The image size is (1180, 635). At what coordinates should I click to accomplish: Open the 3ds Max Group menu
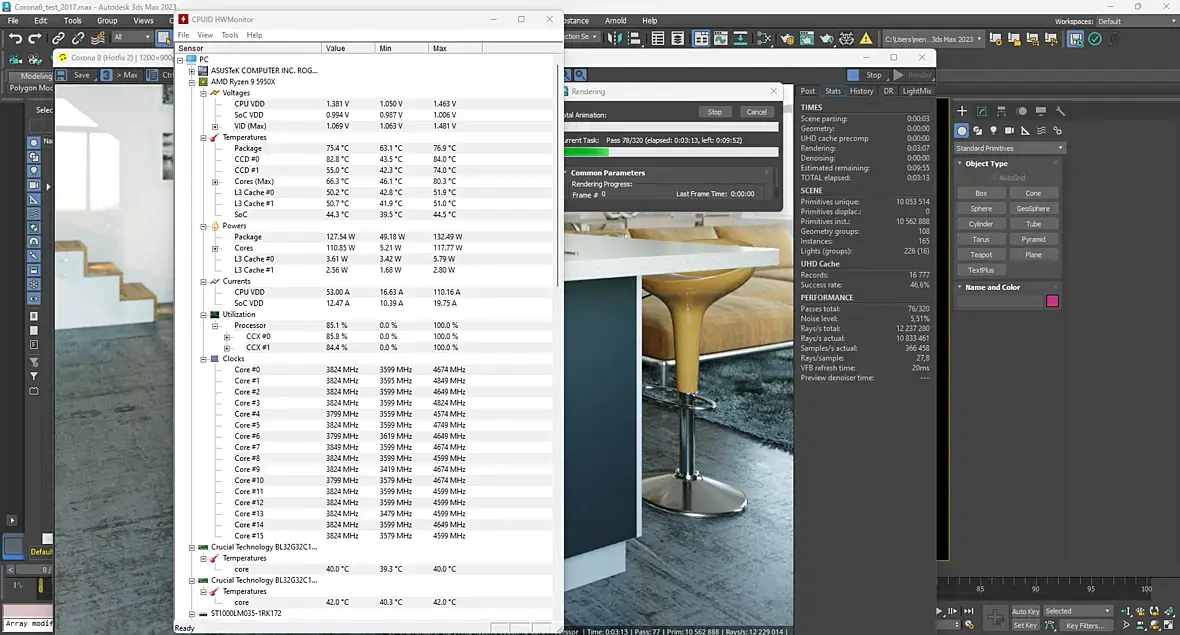coord(107,21)
